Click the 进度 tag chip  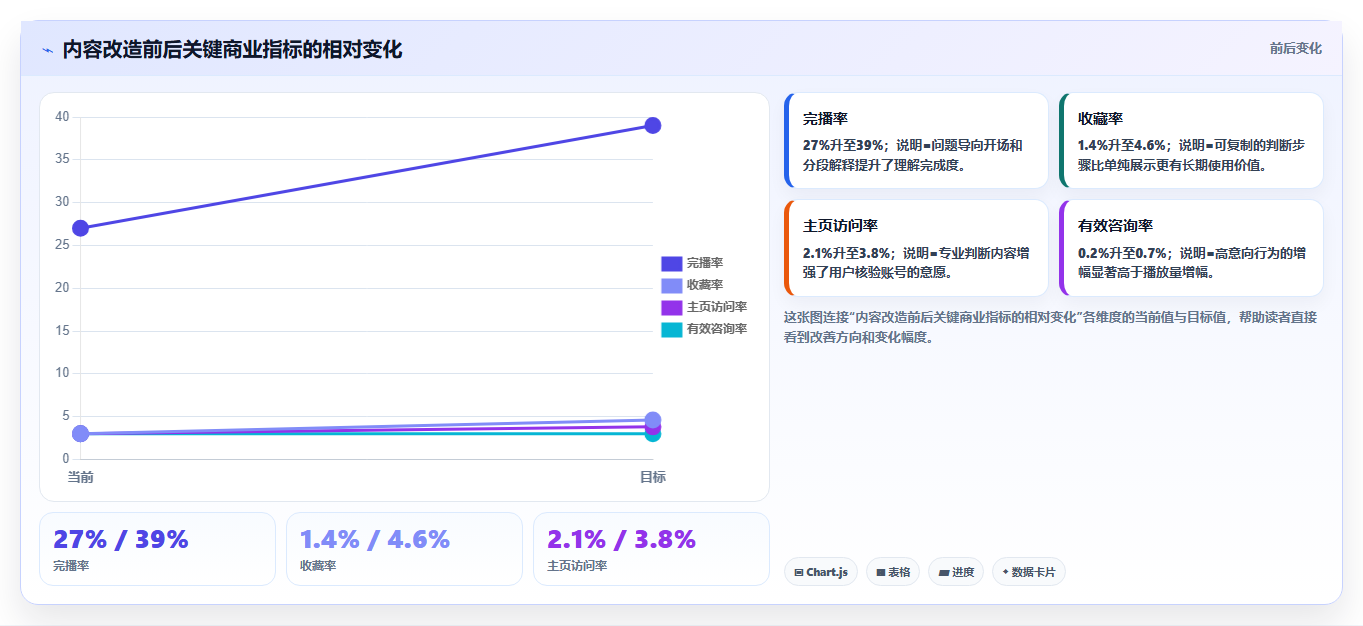click(956, 572)
